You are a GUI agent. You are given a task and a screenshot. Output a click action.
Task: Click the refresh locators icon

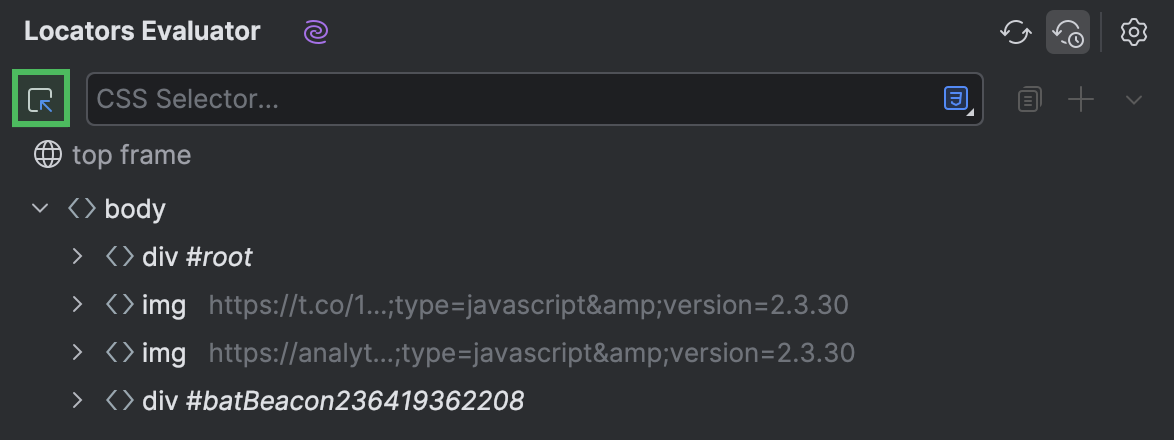pos(1015,32)
